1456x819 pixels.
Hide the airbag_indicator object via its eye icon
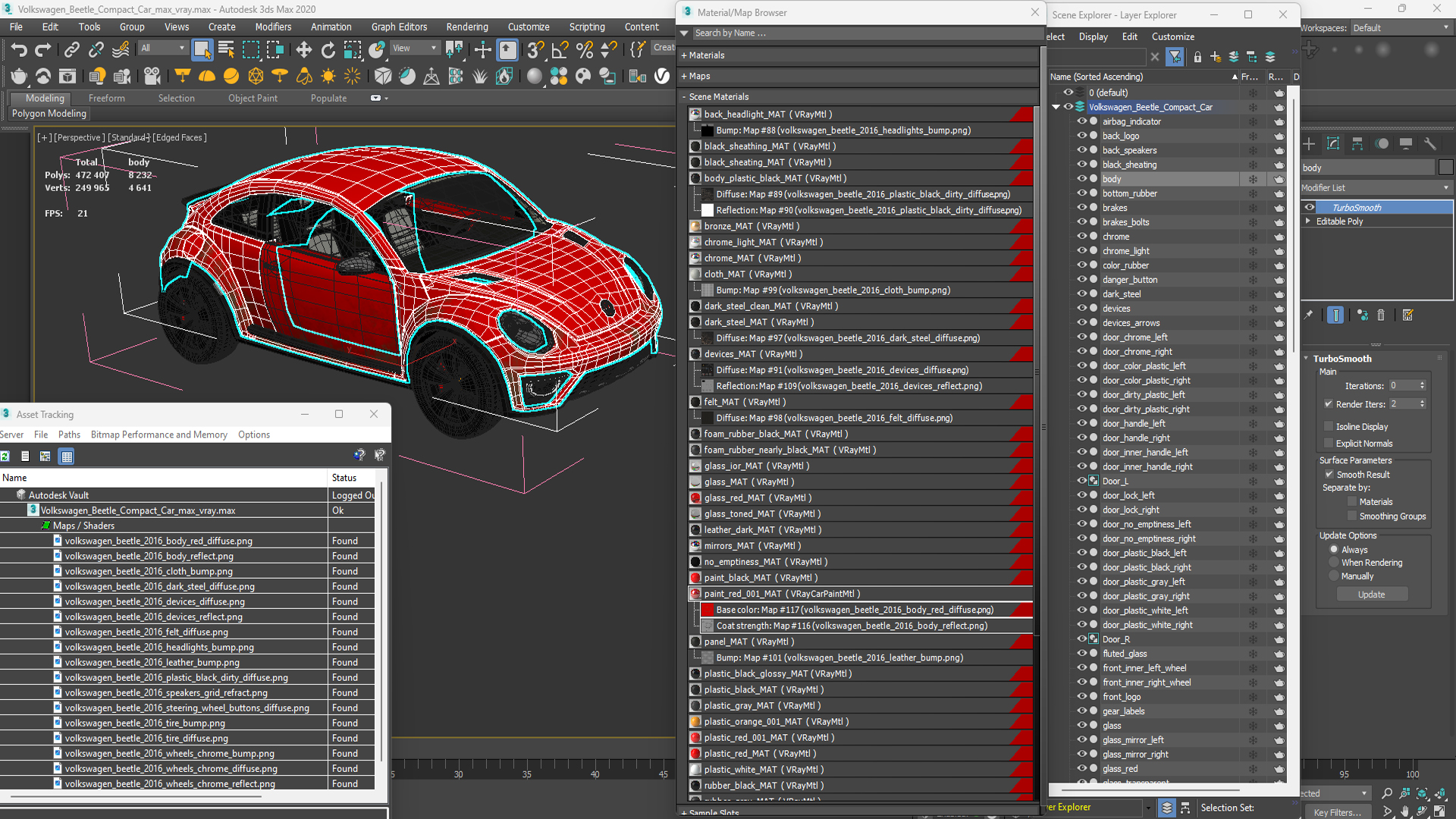(x=1082, y=121)
